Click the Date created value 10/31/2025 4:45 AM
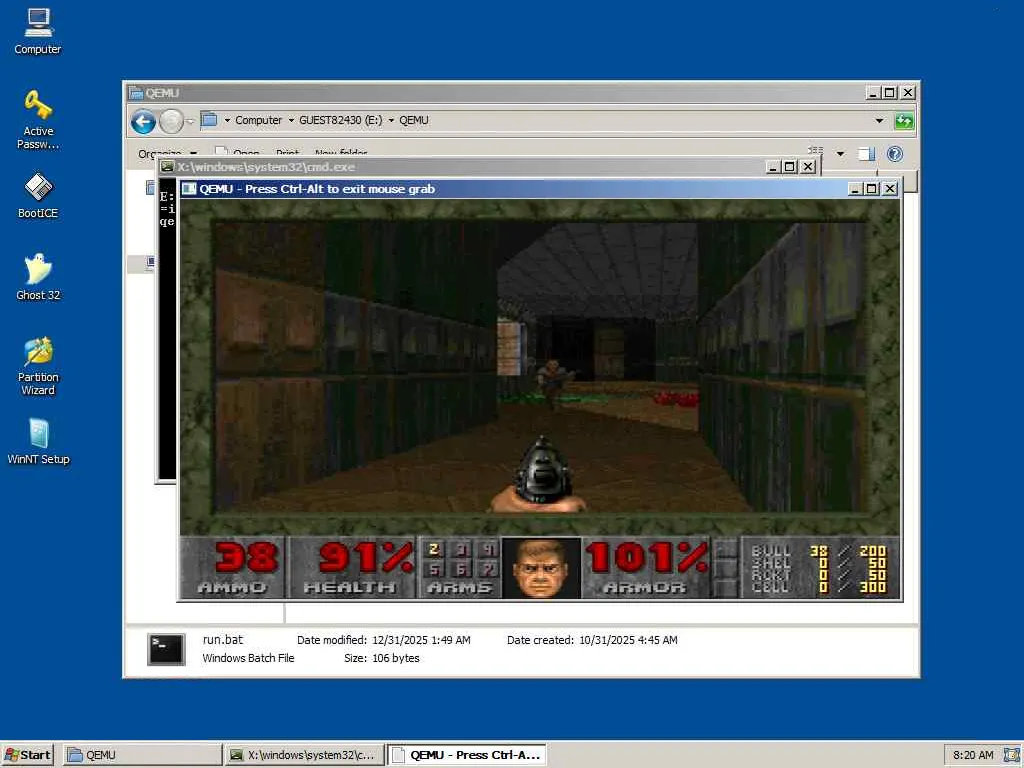This screenshot has width=1024, height=768. (628, 640)
